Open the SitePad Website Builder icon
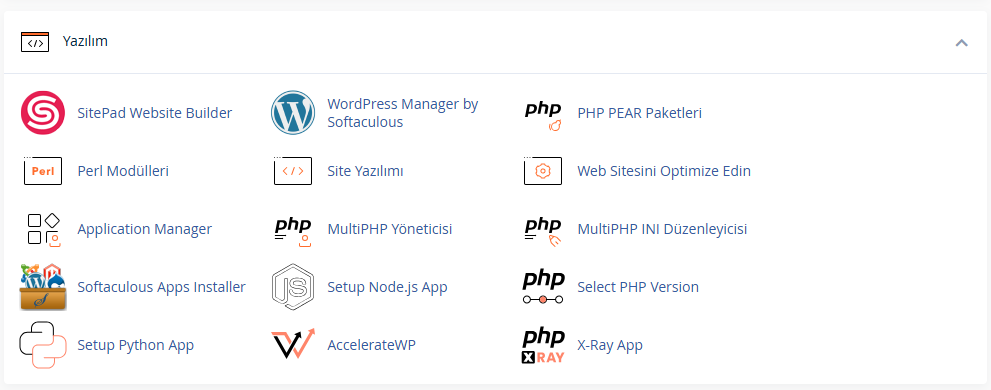This screenshot has height=390, width=991. pyautogui.click(x=42, y=113)
